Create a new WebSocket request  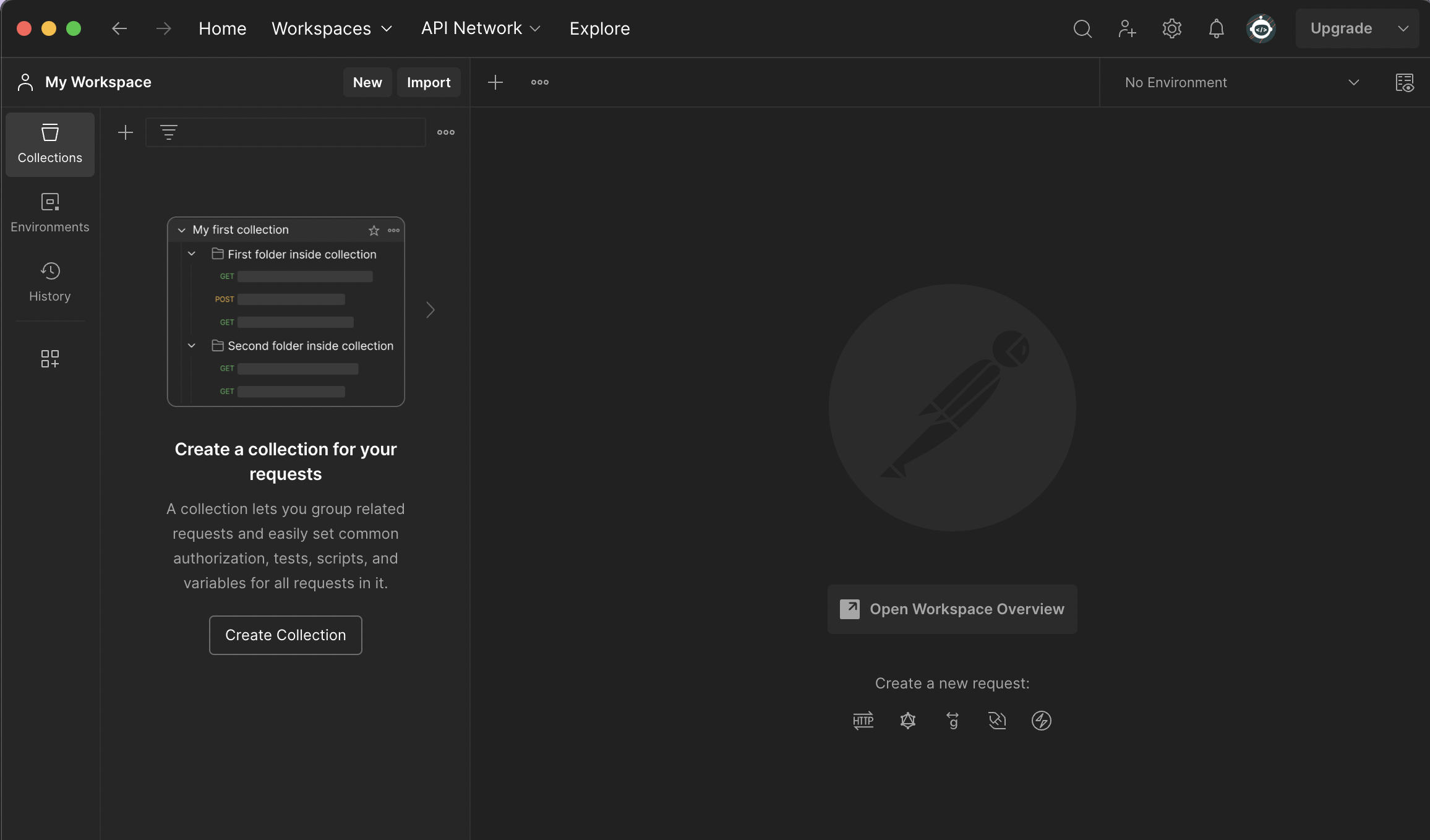(997, 720)
